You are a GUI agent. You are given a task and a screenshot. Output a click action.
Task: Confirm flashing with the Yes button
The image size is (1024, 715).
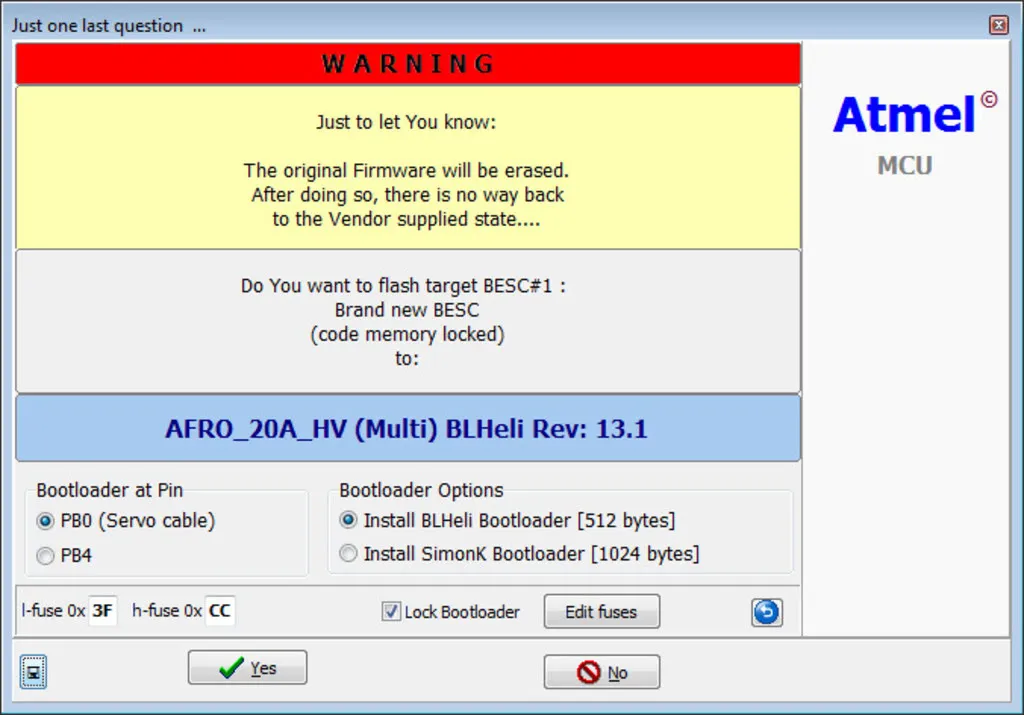(x=247, y=668)
